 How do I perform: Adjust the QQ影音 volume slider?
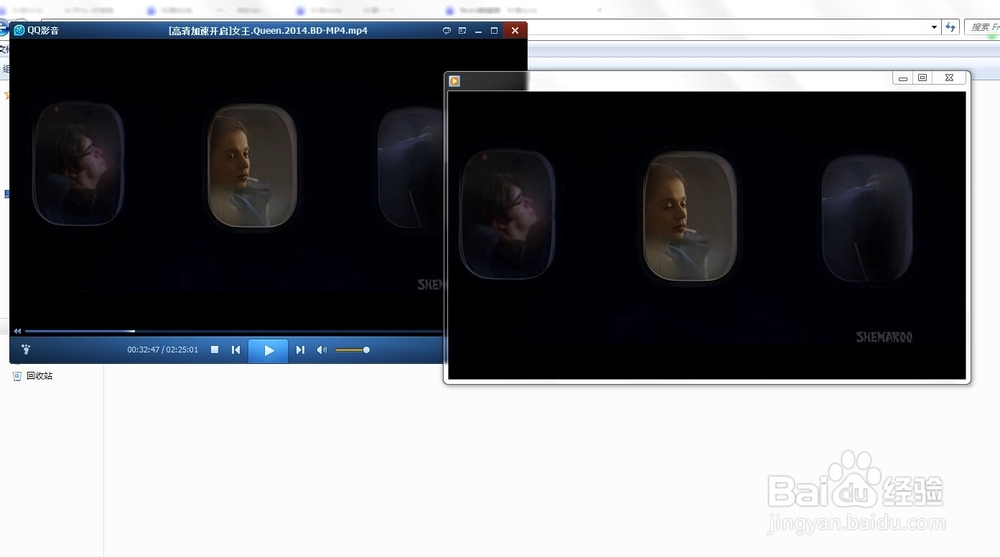pos(352,350)
